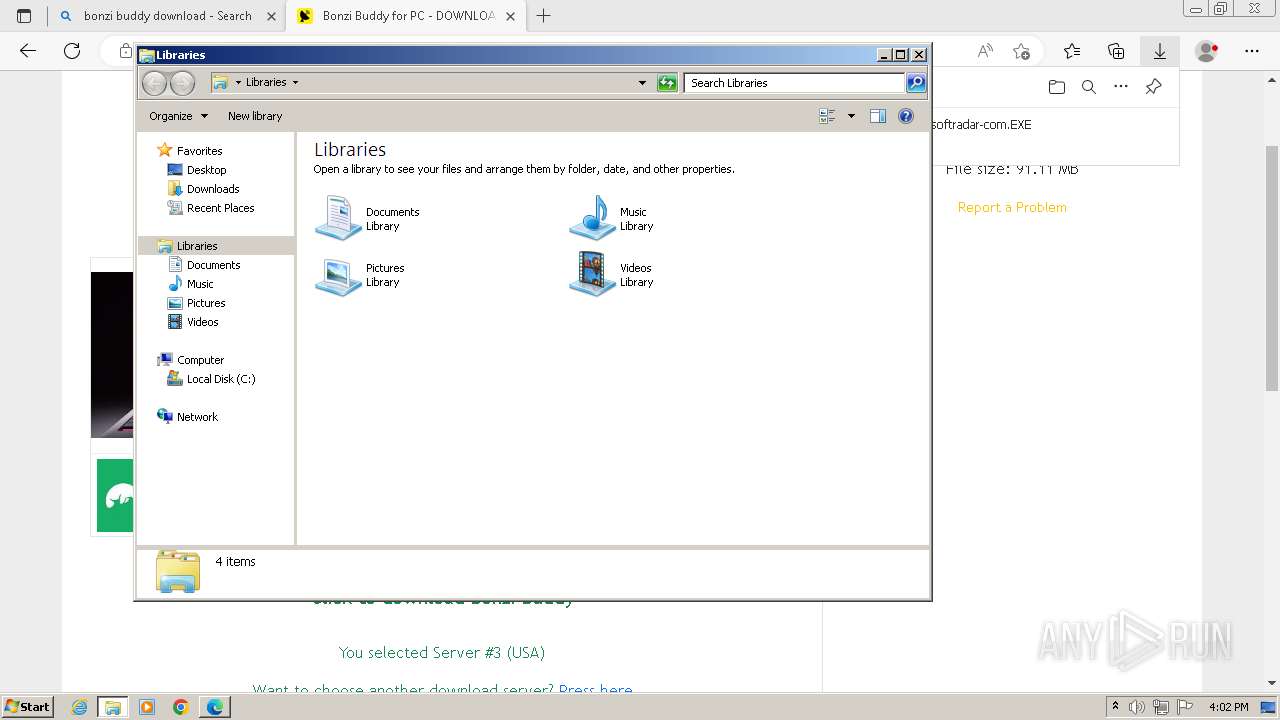Image resolution: width=1280 pixels, height=720 pixels.
Task: Click the green refresh button in address bar
Action: click(667, 83)
